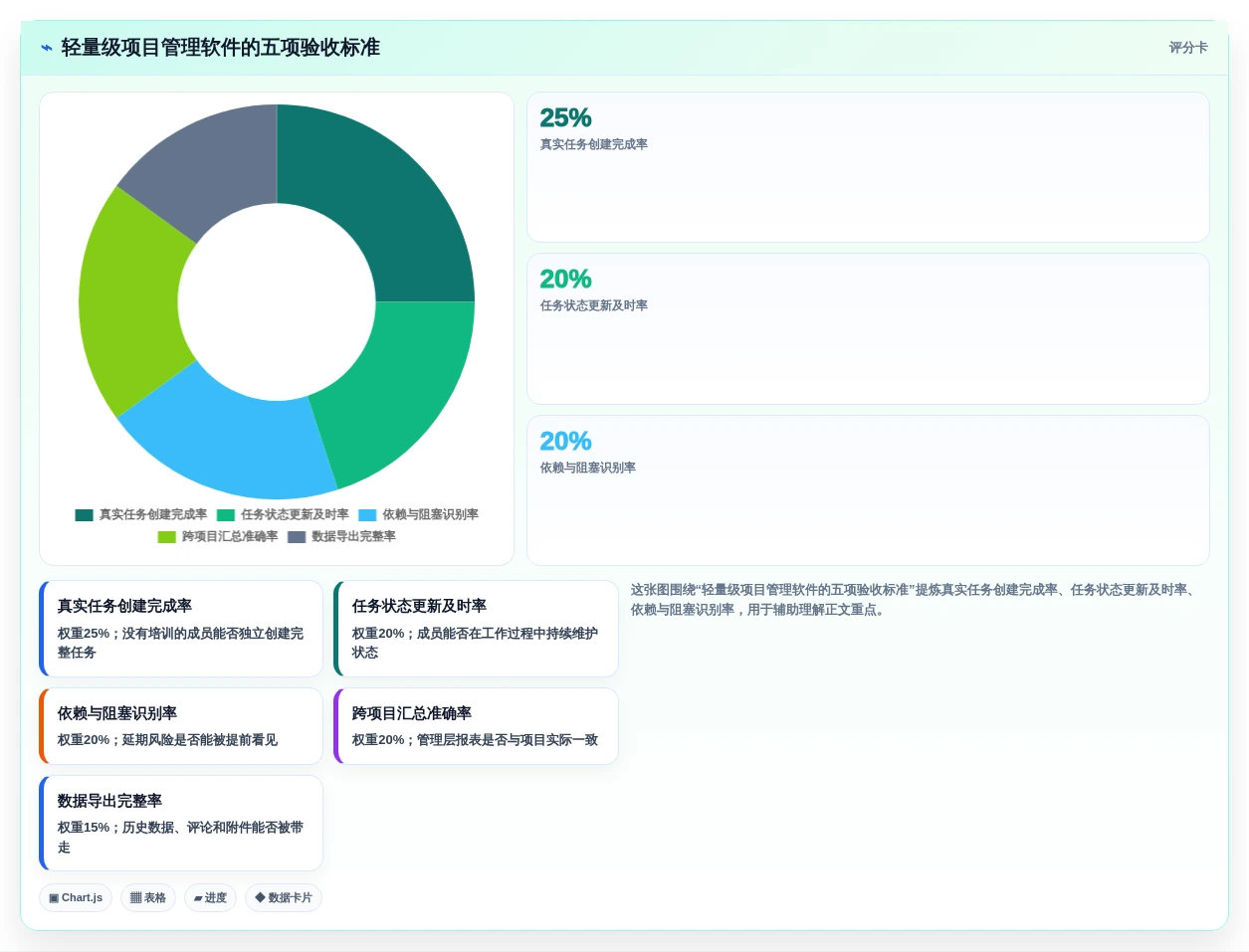Select the 20% 依赖与阻塞识别率 data card

coord(868,490)
